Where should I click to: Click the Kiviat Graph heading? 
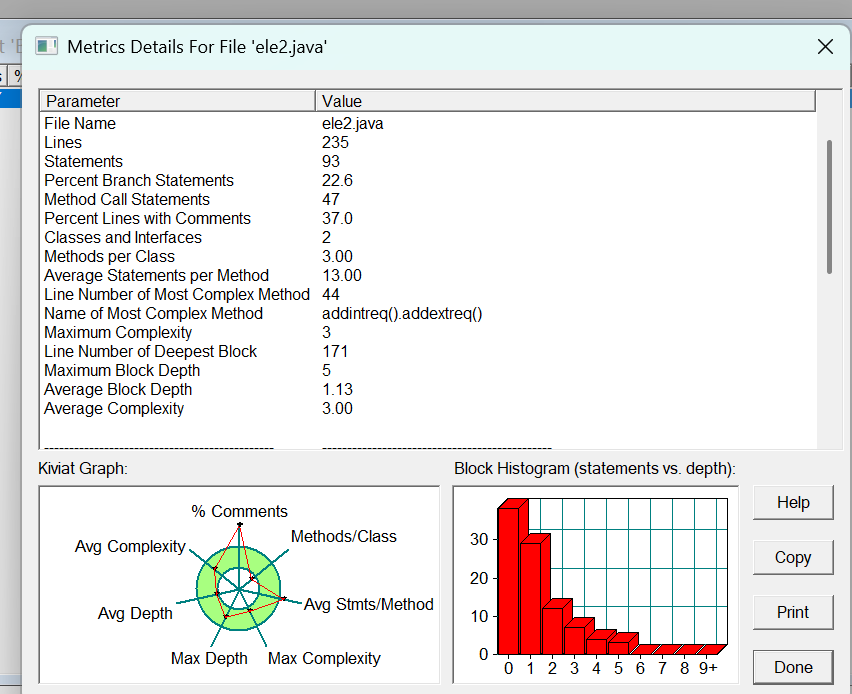[83, 468]
